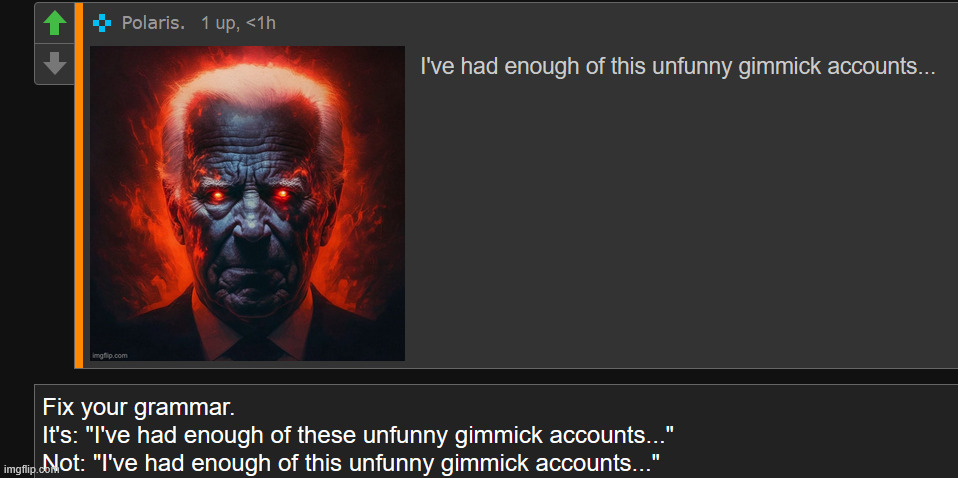
Task: Click the "<1h" comment timestamp
Action: point(260,23)
